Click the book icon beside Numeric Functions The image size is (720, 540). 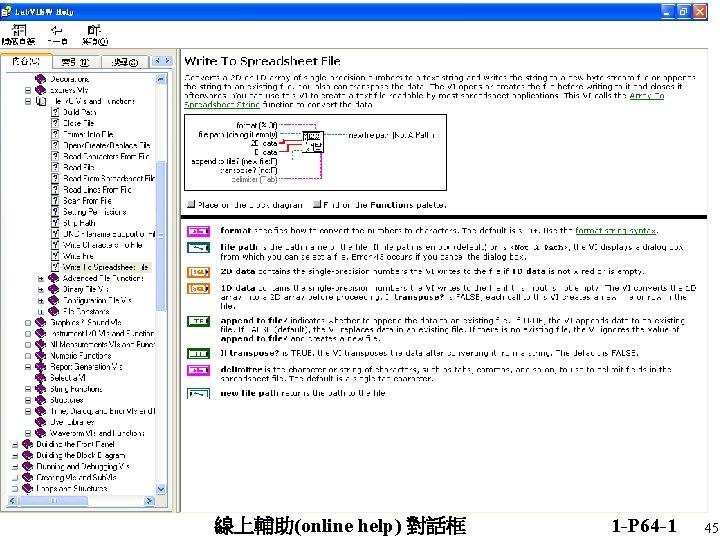(40, 355)
